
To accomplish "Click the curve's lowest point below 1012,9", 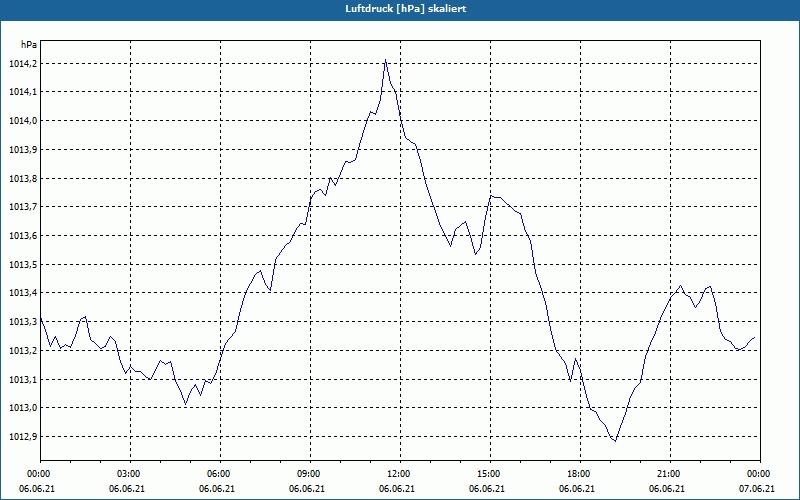I will (616, 441).
